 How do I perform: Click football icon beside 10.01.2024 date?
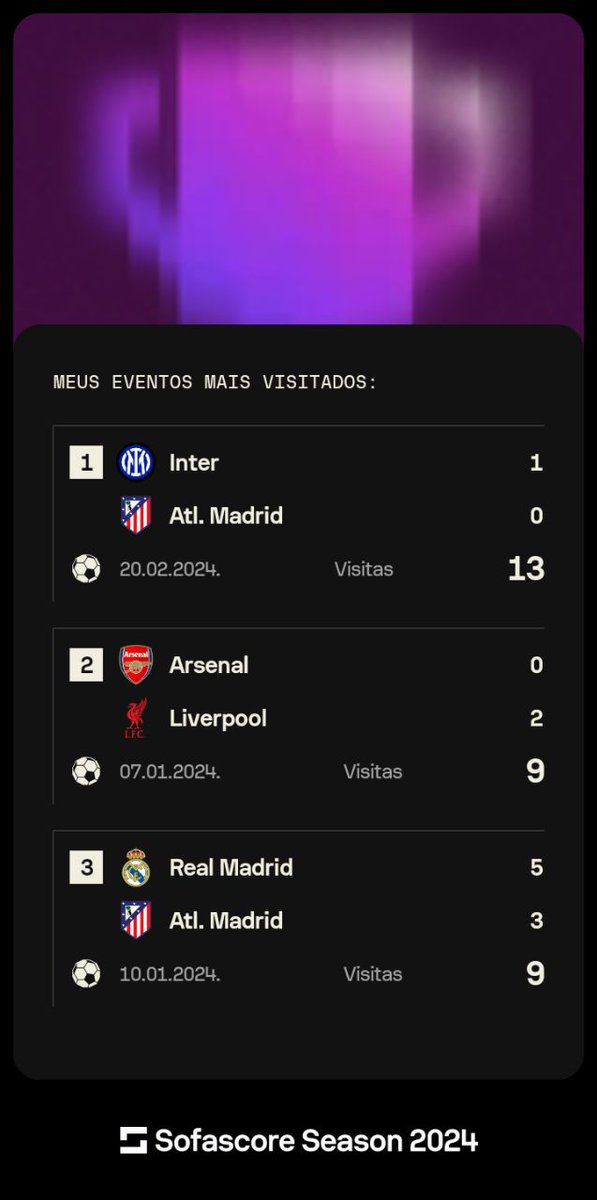pos(87,974)
